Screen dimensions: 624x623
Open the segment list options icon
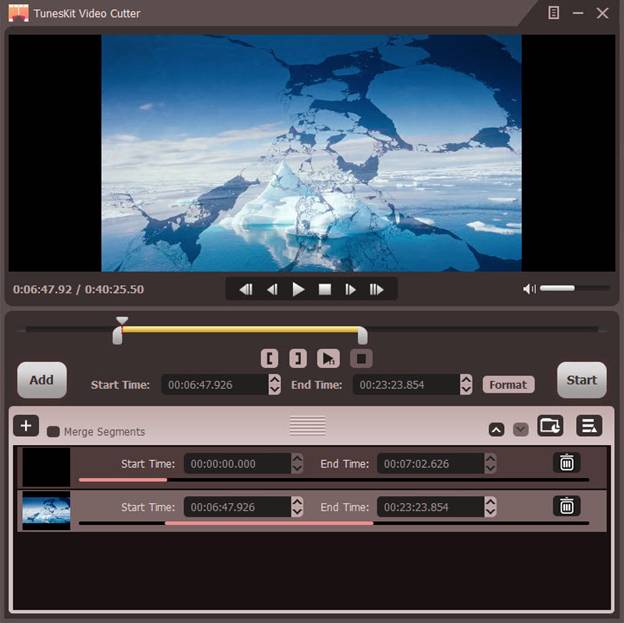click(589, 426)
